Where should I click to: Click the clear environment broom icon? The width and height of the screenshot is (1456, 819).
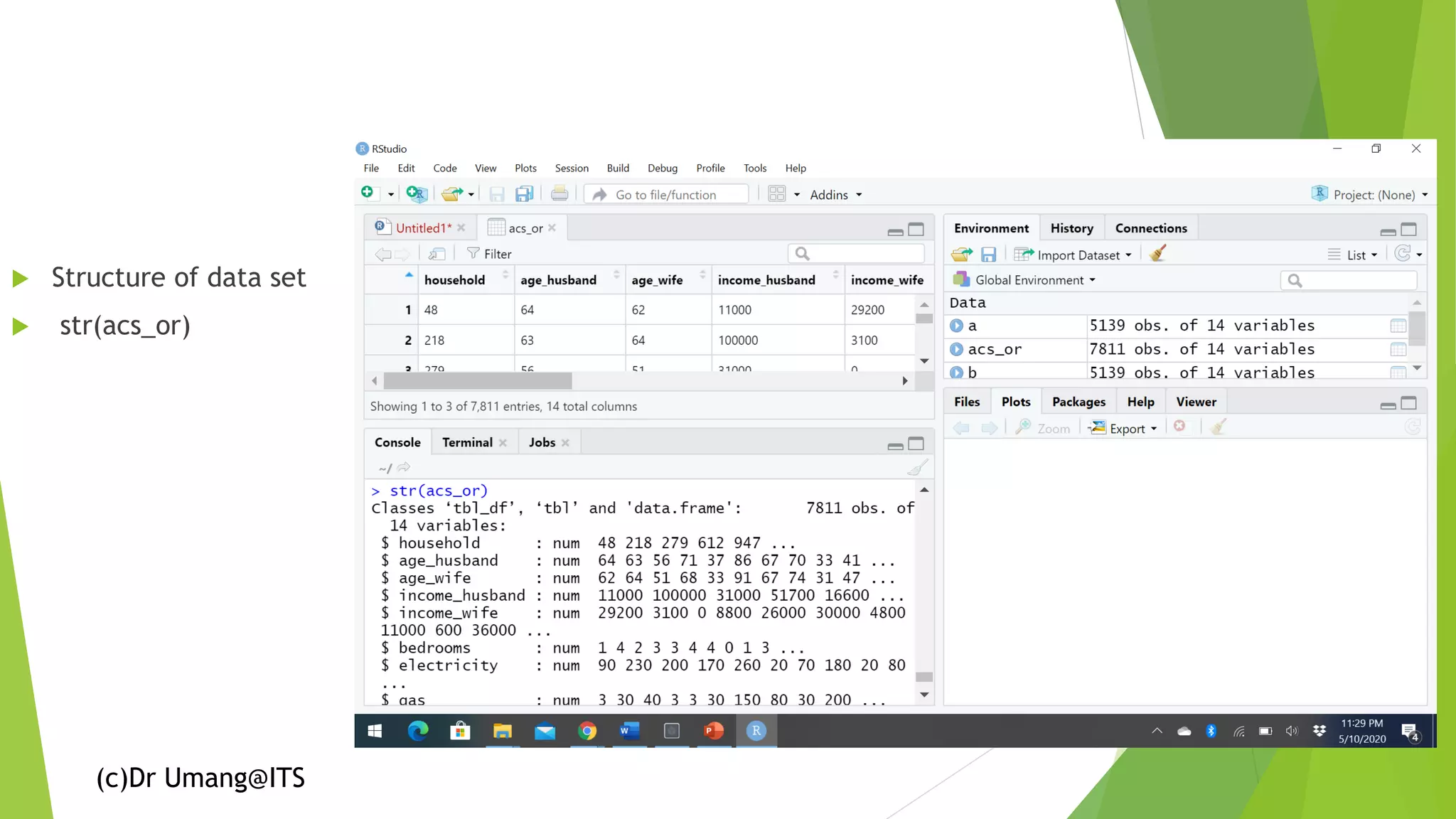[1157, 253]
